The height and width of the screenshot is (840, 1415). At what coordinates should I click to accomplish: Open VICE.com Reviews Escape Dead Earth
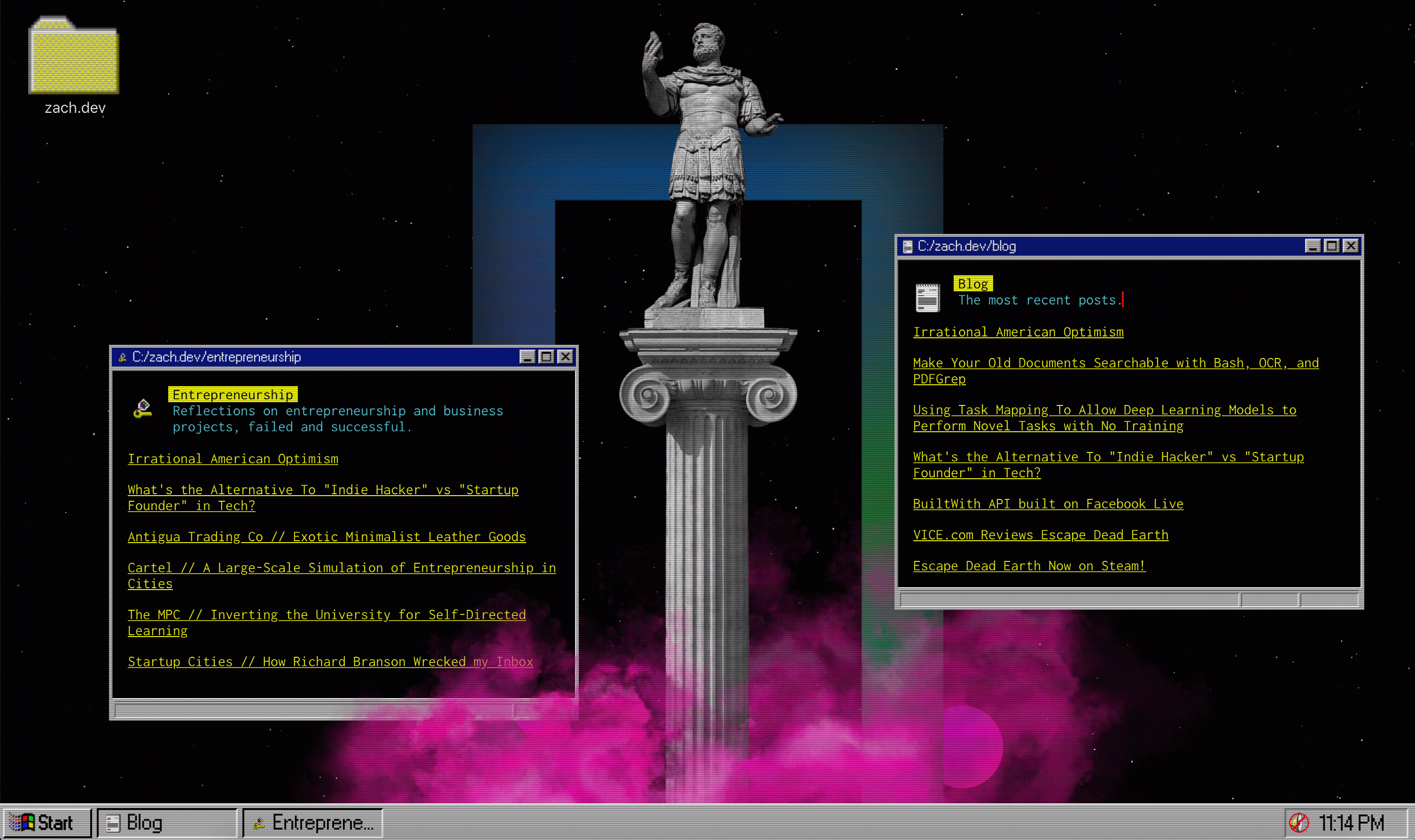pos(1040,536)
